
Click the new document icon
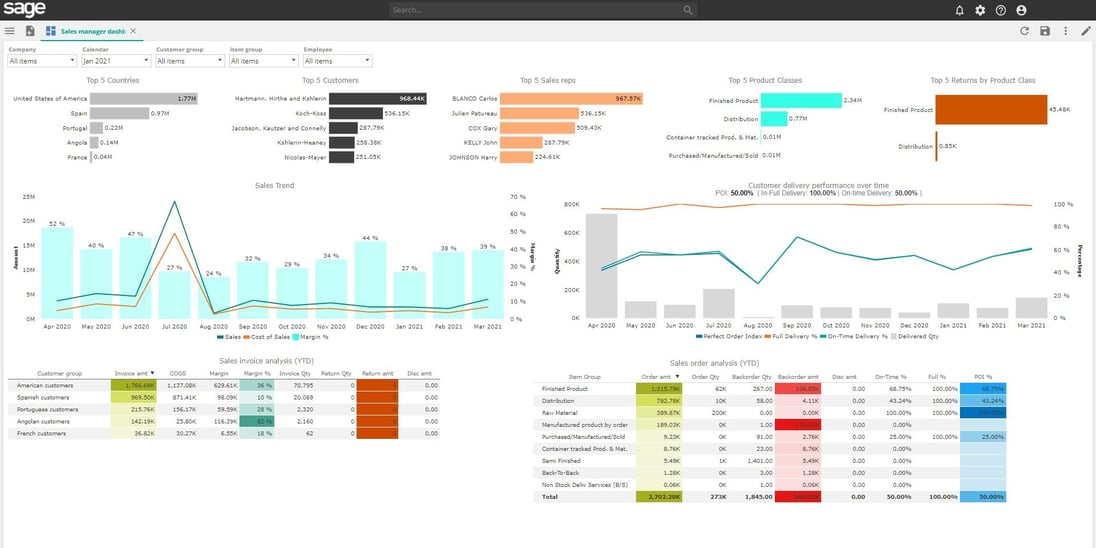click(x=30, y=31)
